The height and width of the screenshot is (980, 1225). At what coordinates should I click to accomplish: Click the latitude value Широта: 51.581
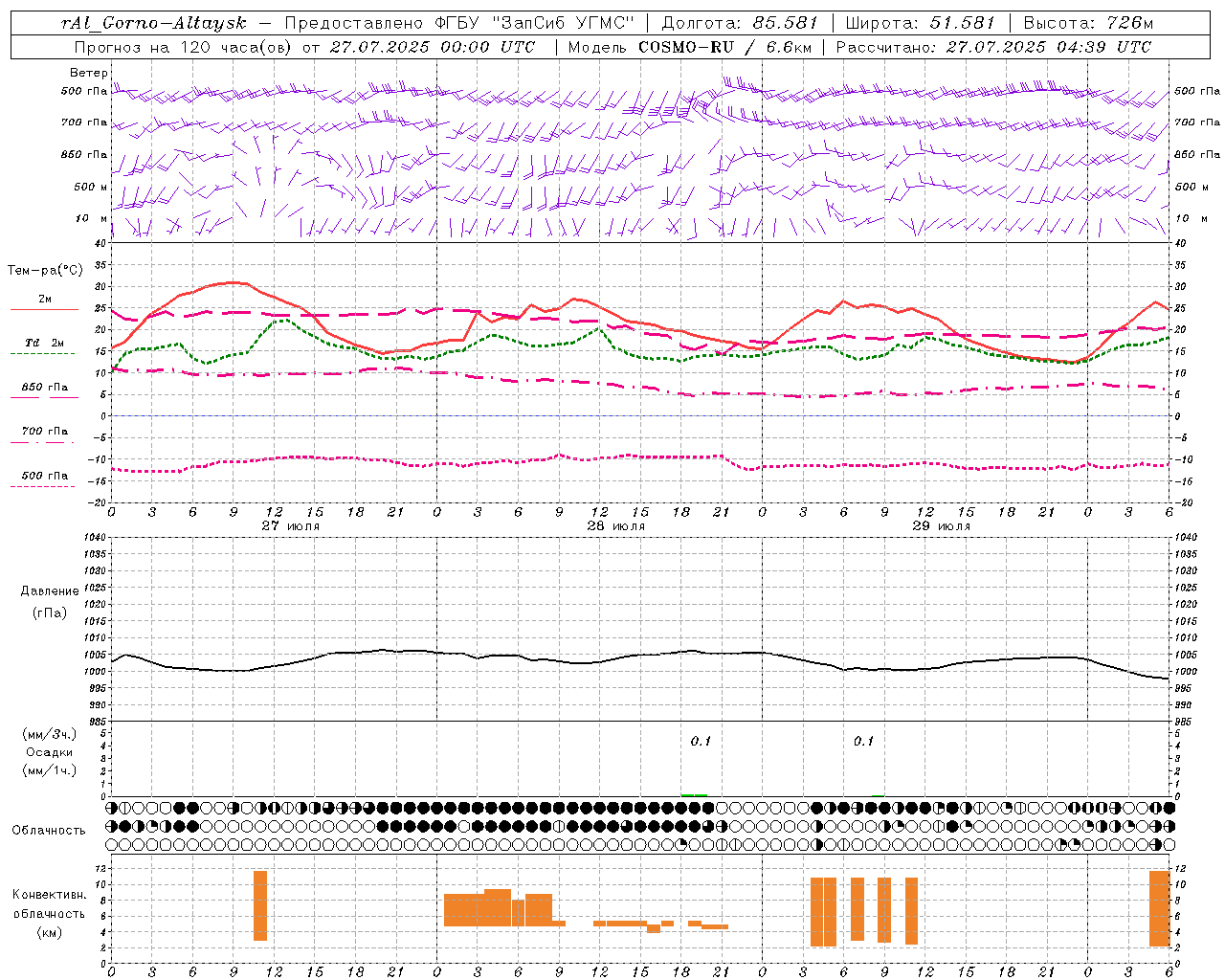921,23
